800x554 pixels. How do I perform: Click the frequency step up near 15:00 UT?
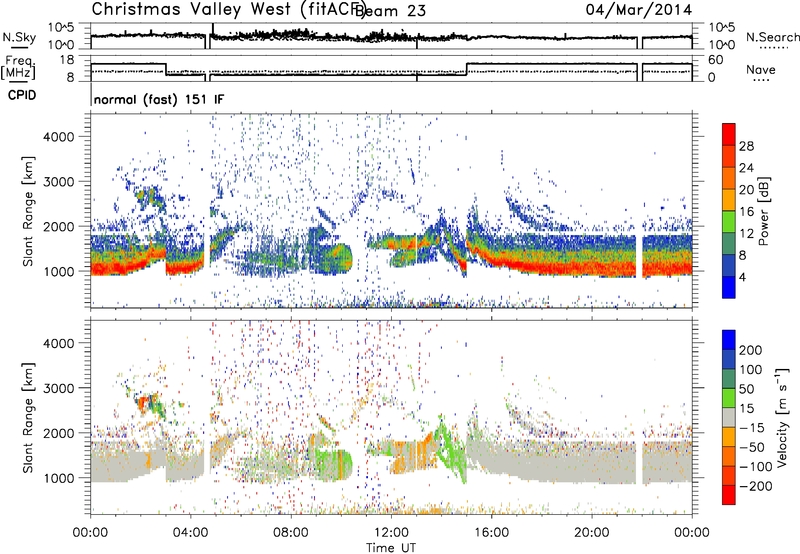(466, 69)
